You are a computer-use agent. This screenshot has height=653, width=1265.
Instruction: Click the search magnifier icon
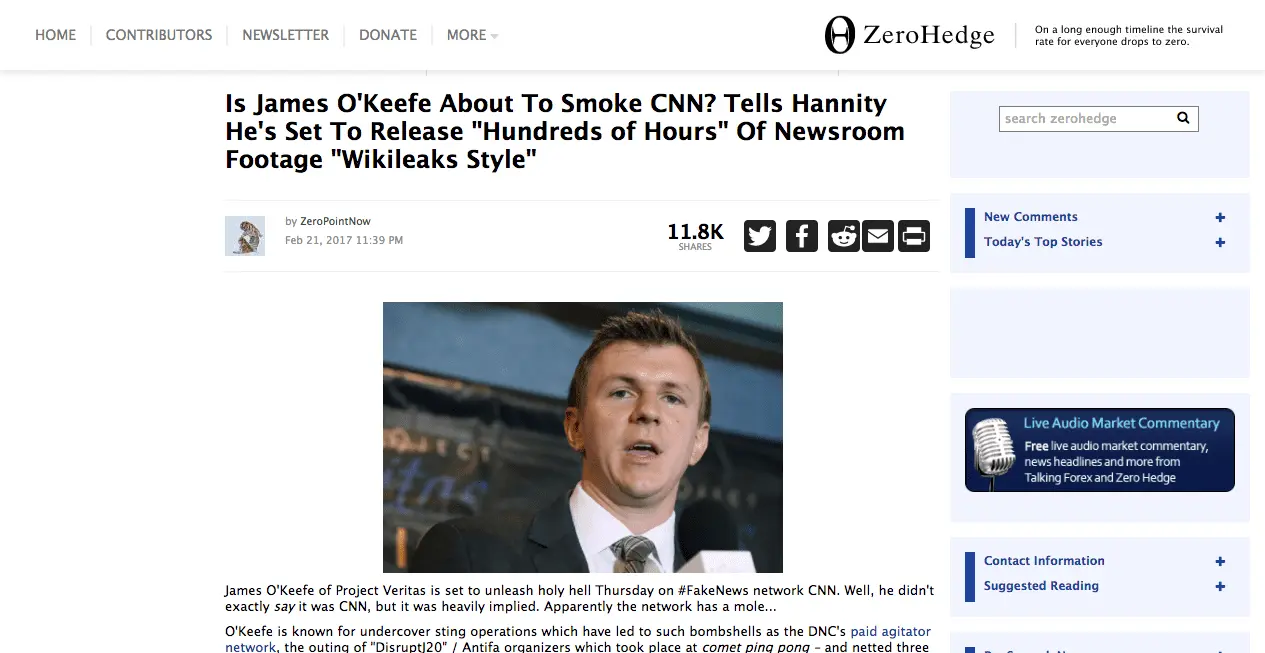[x=1183, y=118]
